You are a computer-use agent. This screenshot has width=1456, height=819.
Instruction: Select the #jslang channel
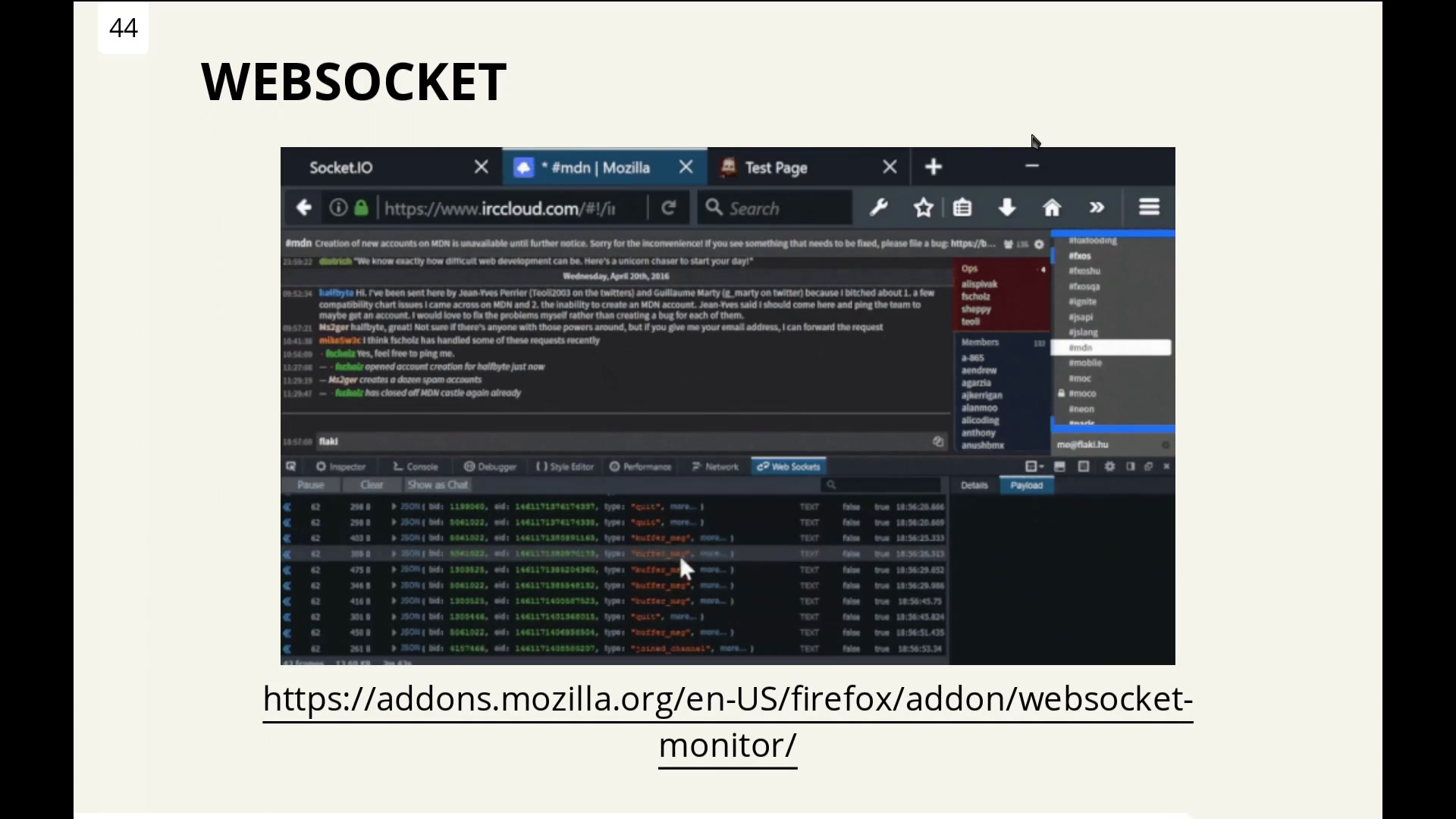[1083, 332]
